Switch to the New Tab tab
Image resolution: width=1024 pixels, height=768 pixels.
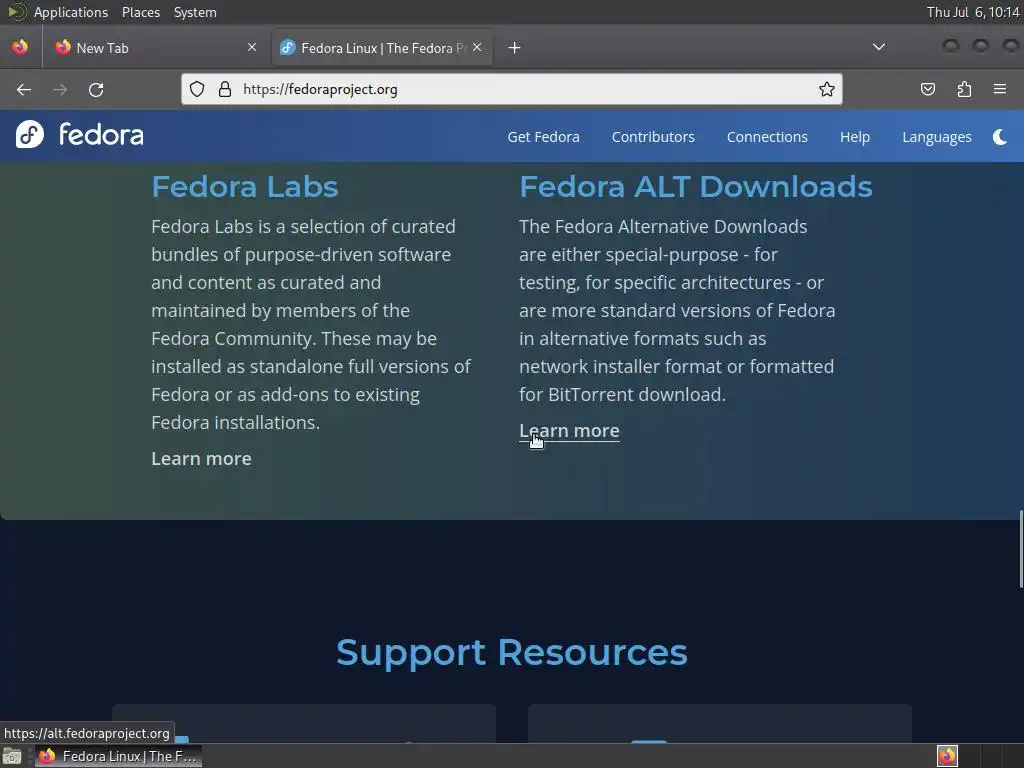(x=157, y=48)
